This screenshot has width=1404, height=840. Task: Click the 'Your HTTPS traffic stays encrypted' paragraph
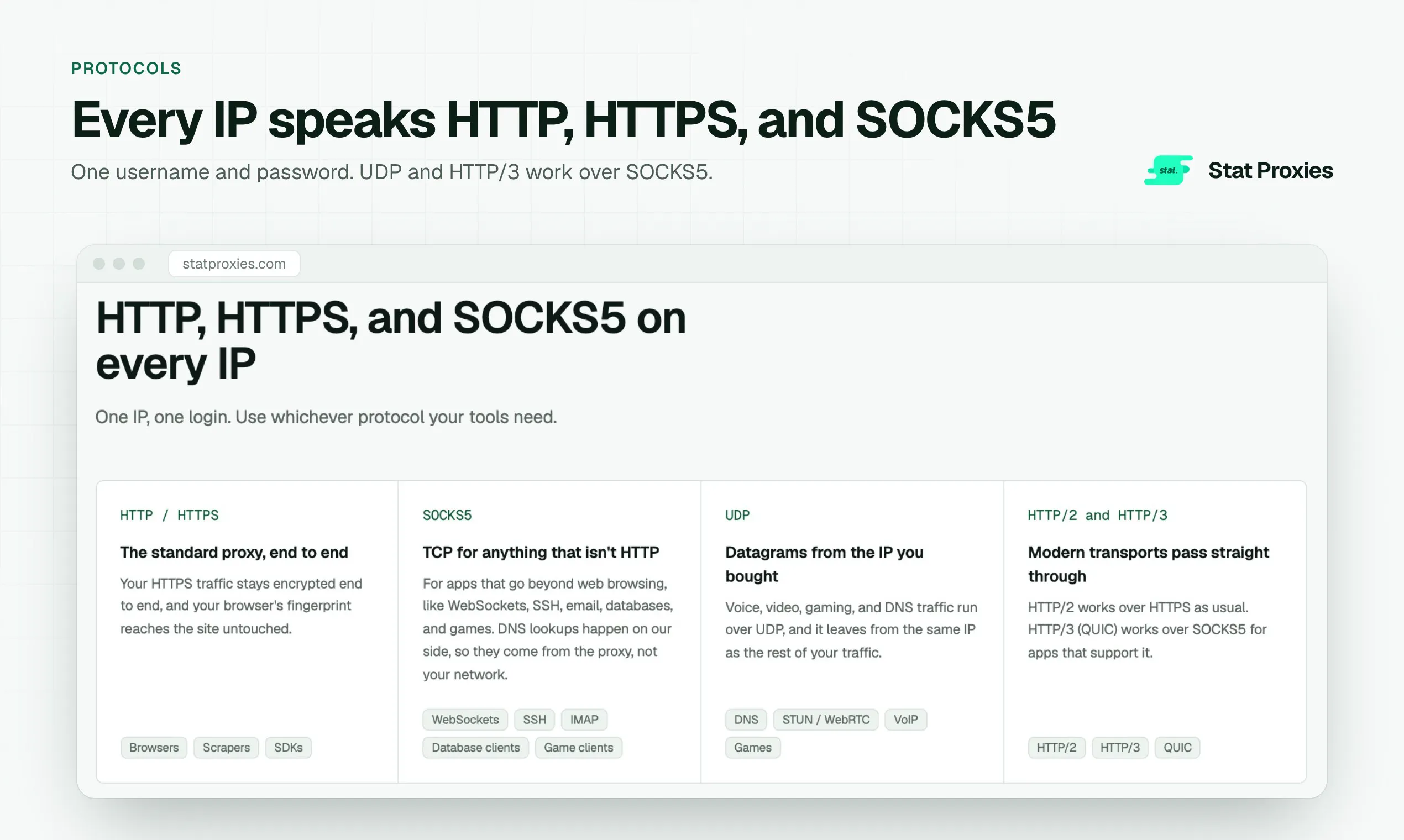tap(241, 606)
